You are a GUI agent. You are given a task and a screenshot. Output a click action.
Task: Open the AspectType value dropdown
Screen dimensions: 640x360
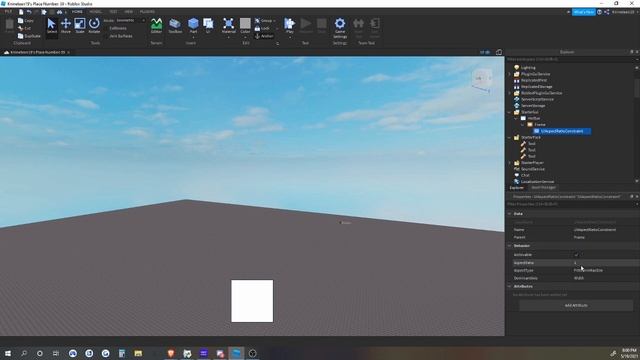(x=605, y=270)
